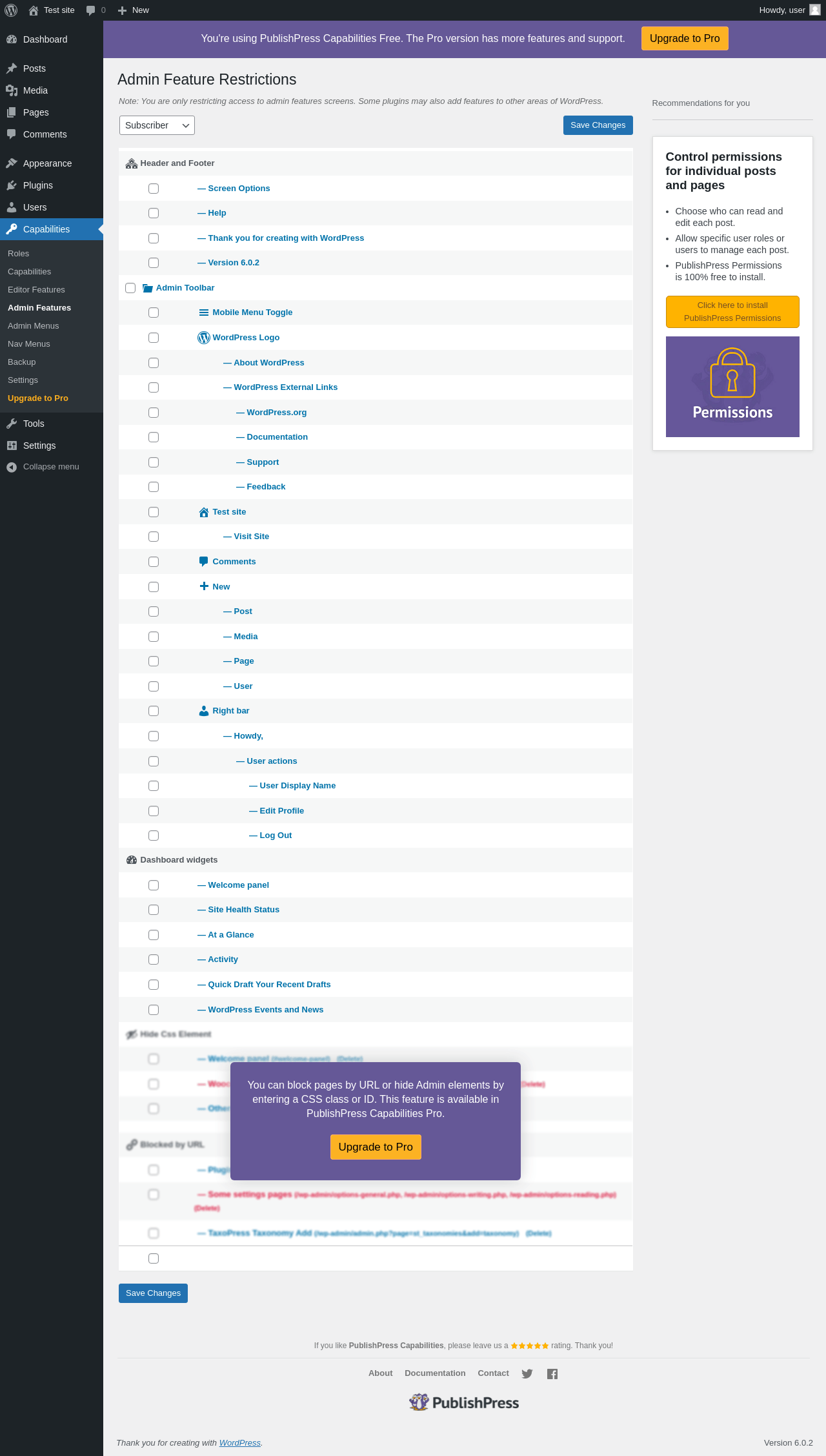Click the Admin Toolbar folder icon
Screen dimensions: 826x1456
click(148, 288)
